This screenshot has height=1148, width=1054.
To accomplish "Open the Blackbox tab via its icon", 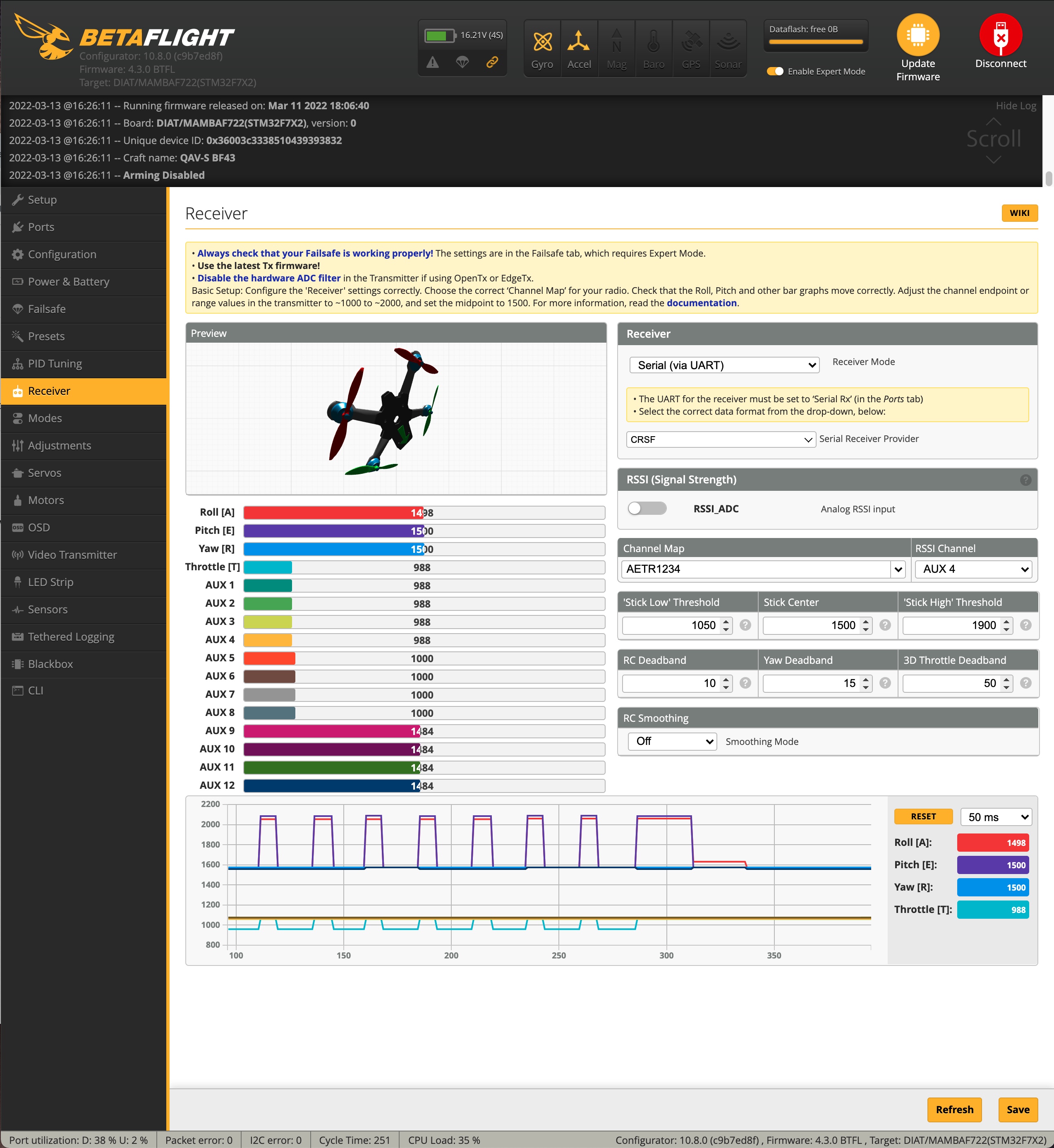I will 18,663.
